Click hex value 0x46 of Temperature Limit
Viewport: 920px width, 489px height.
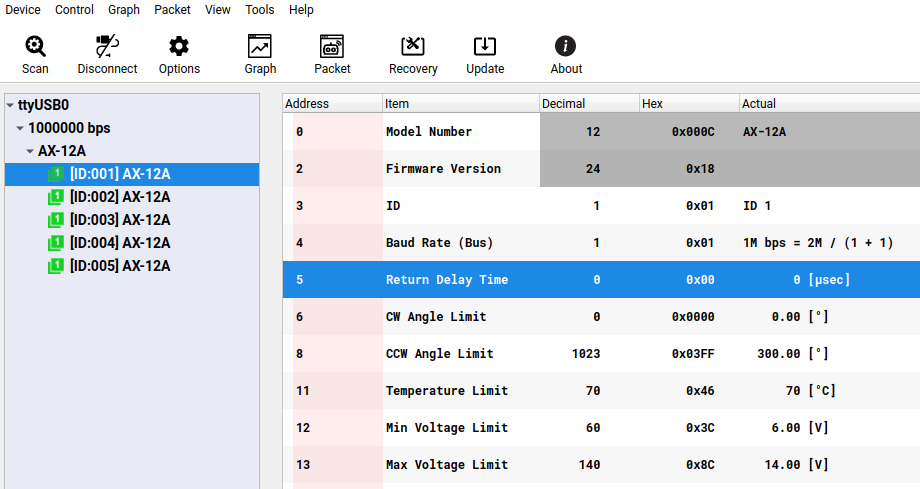[x=700, y=390]
